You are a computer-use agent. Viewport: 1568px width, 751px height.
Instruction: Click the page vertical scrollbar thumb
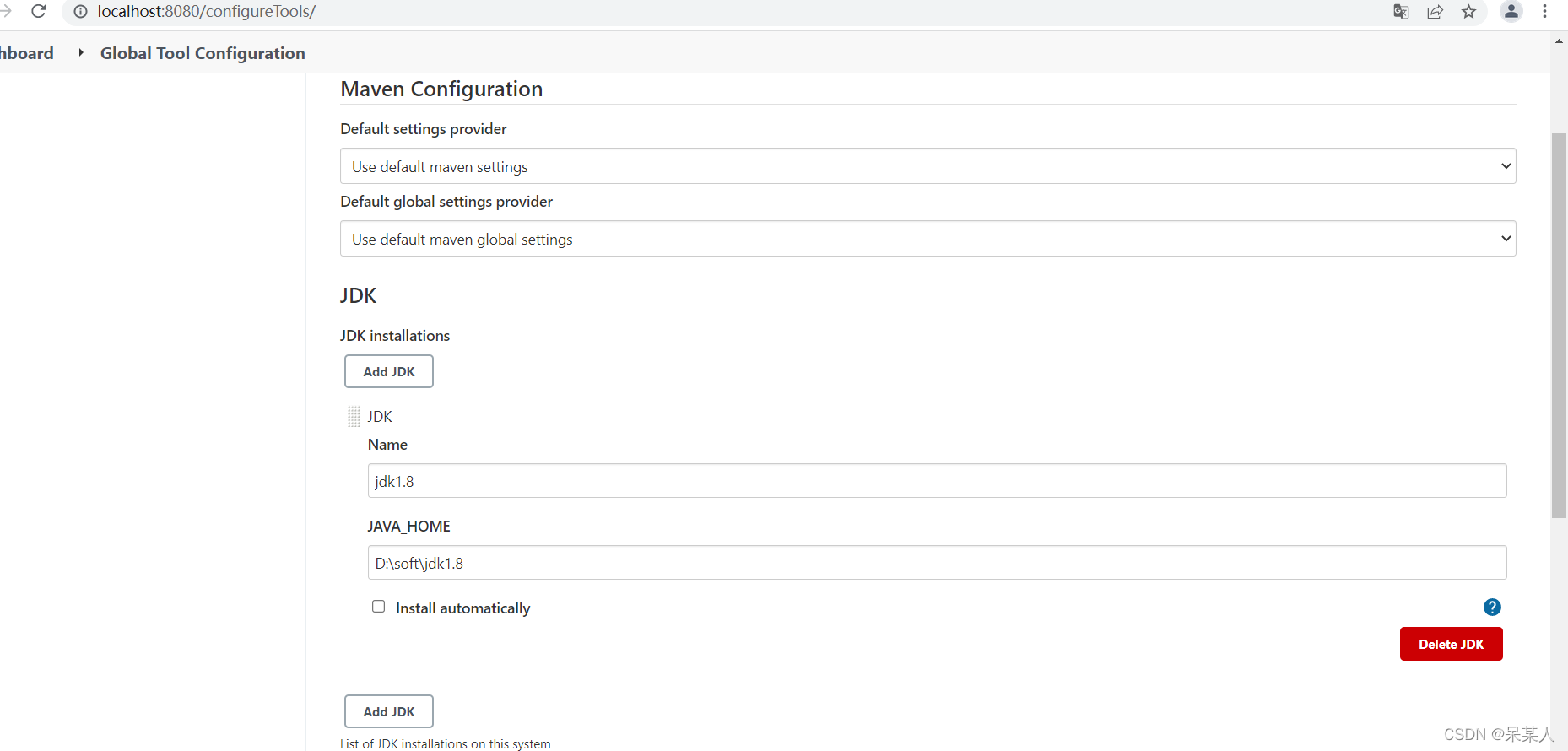point(1559,325)
